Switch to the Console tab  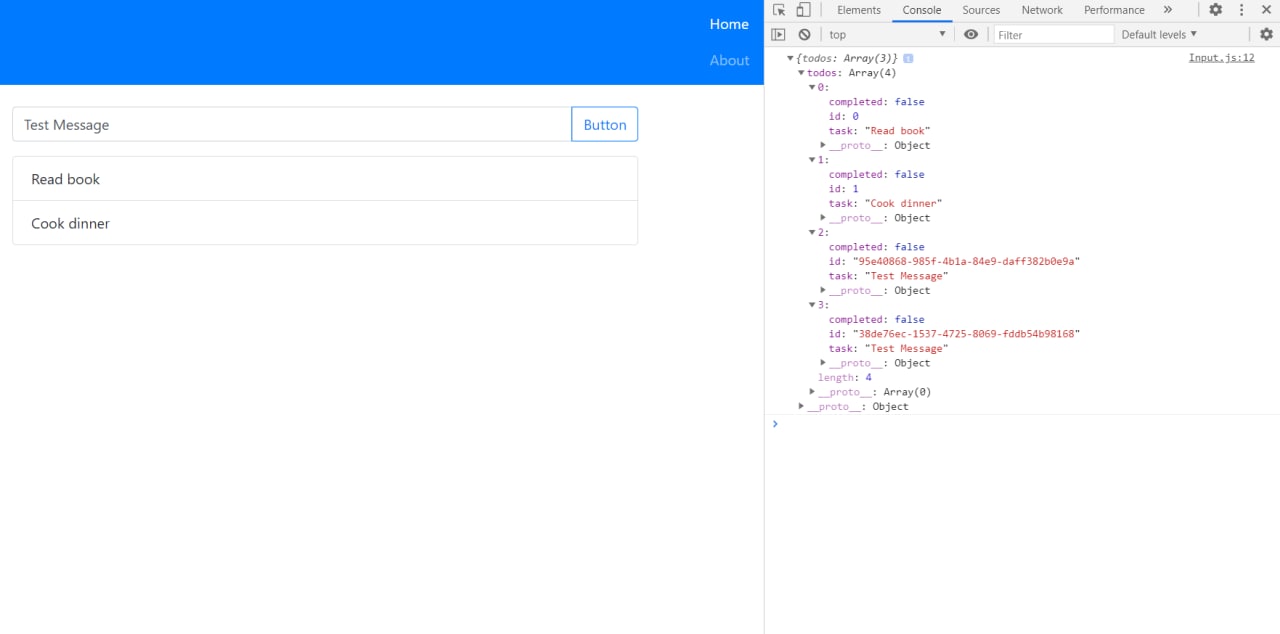(922, 10)
